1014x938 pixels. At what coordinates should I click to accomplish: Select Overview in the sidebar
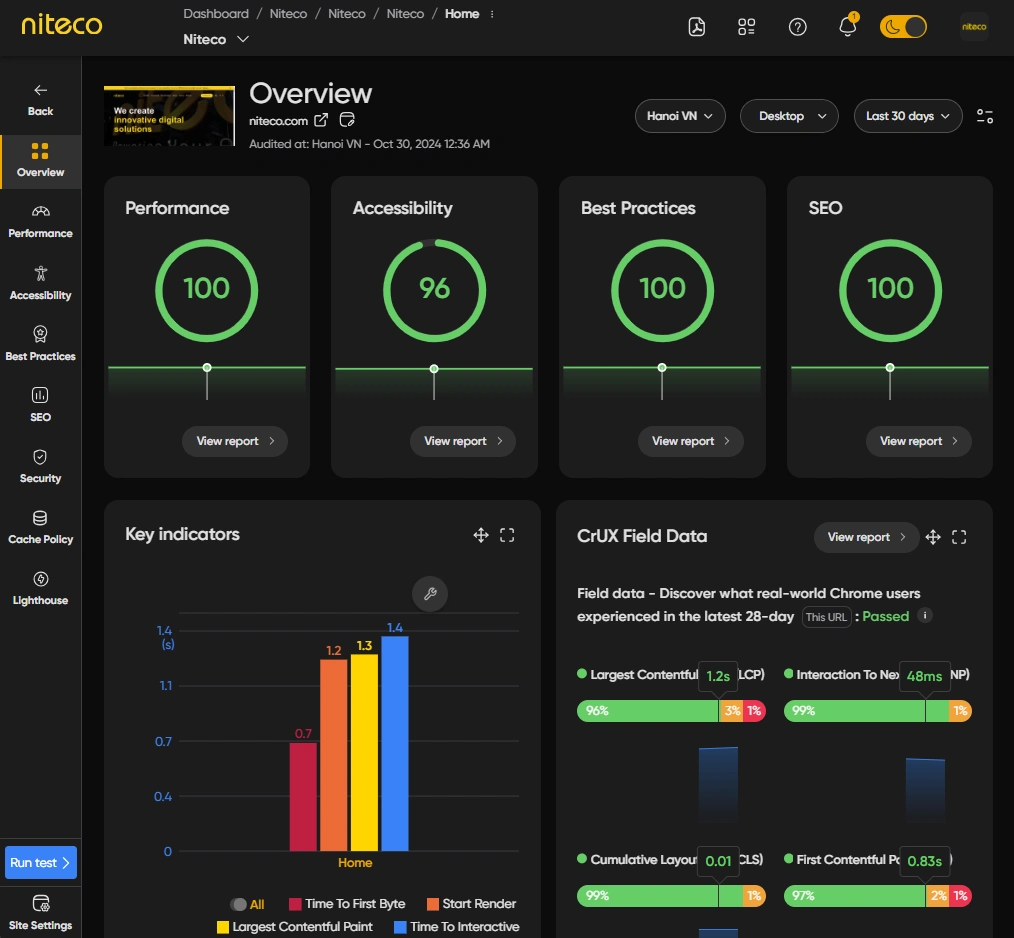coord(40,161)
